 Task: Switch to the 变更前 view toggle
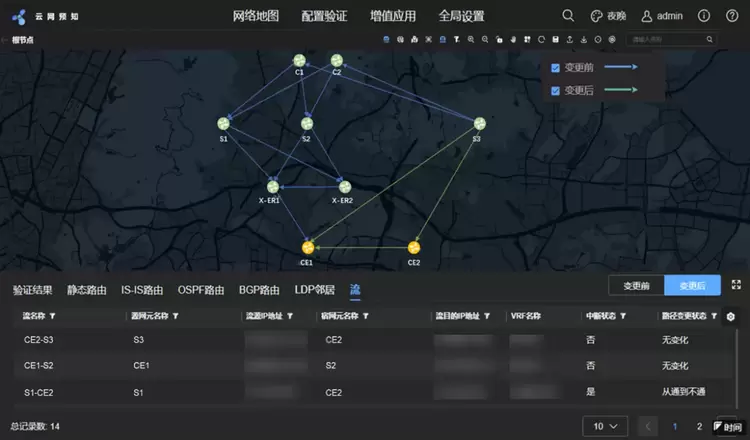(x=636, y=286)
